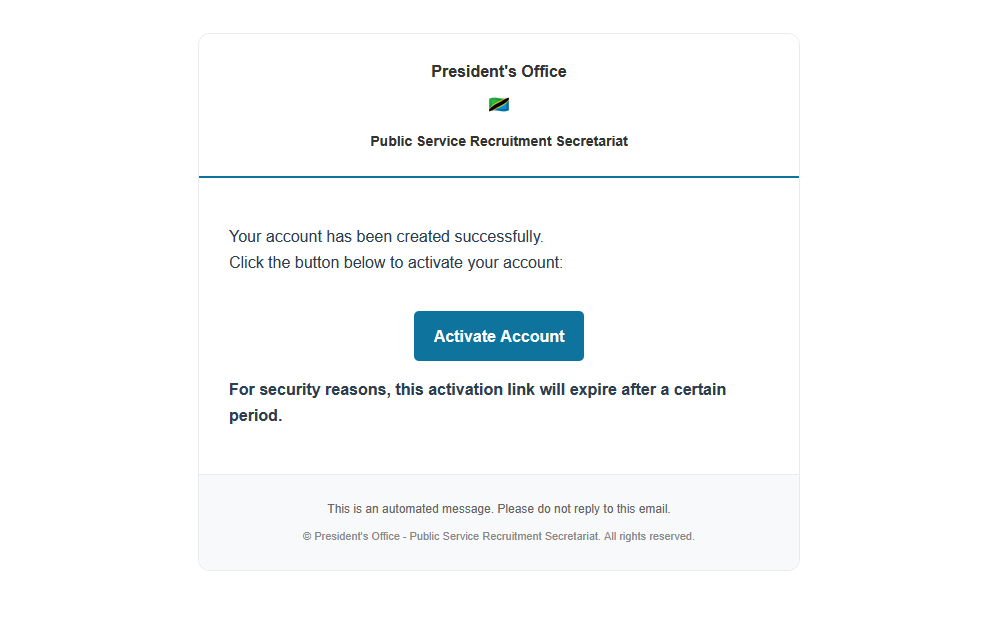Click 'President's Office' in the copyright line
Viewport: 994px width, 638px height.
355,537
